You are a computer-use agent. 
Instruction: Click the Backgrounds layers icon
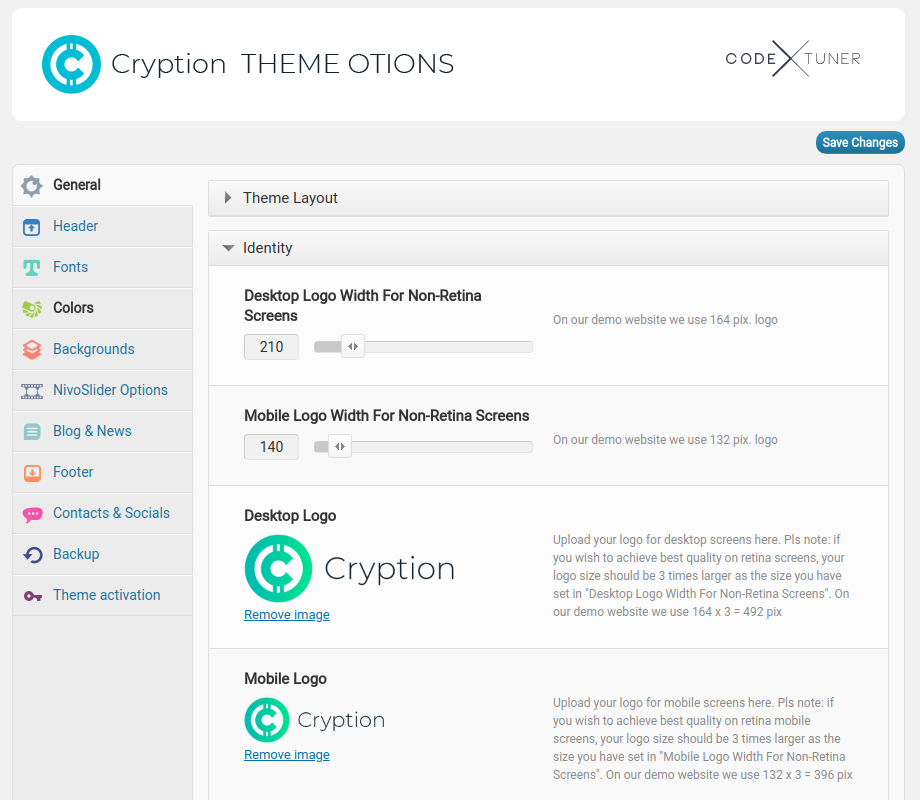pyautogui.click(x=32, y=350)
